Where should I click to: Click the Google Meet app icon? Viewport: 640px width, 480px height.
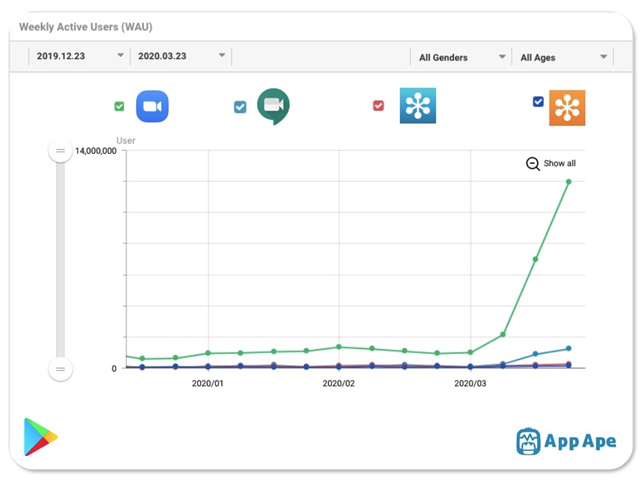[273, 106]
